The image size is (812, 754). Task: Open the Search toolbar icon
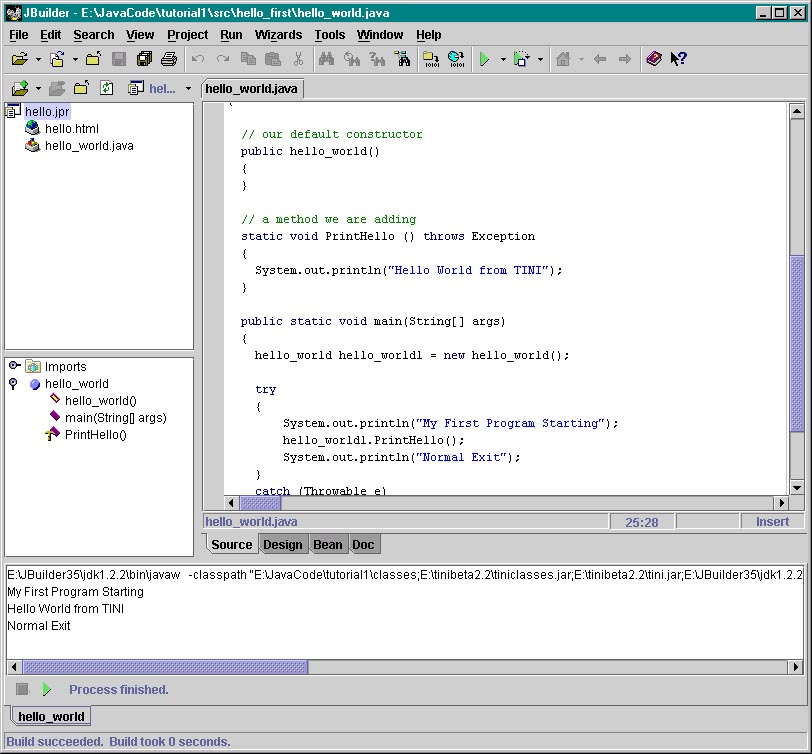click(325, 59)
